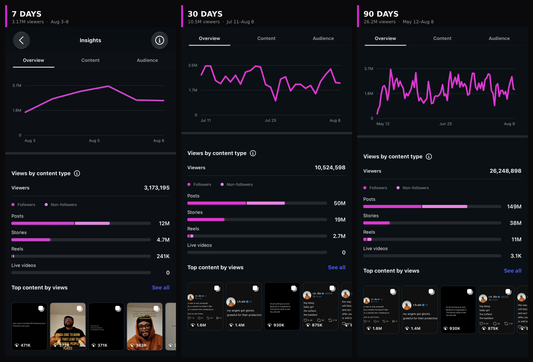Click the Reels bar showing 2.7M in 30 Days
Image resolution: width=533 pixels, height=362 pixels.
click(x=257, y=236)
